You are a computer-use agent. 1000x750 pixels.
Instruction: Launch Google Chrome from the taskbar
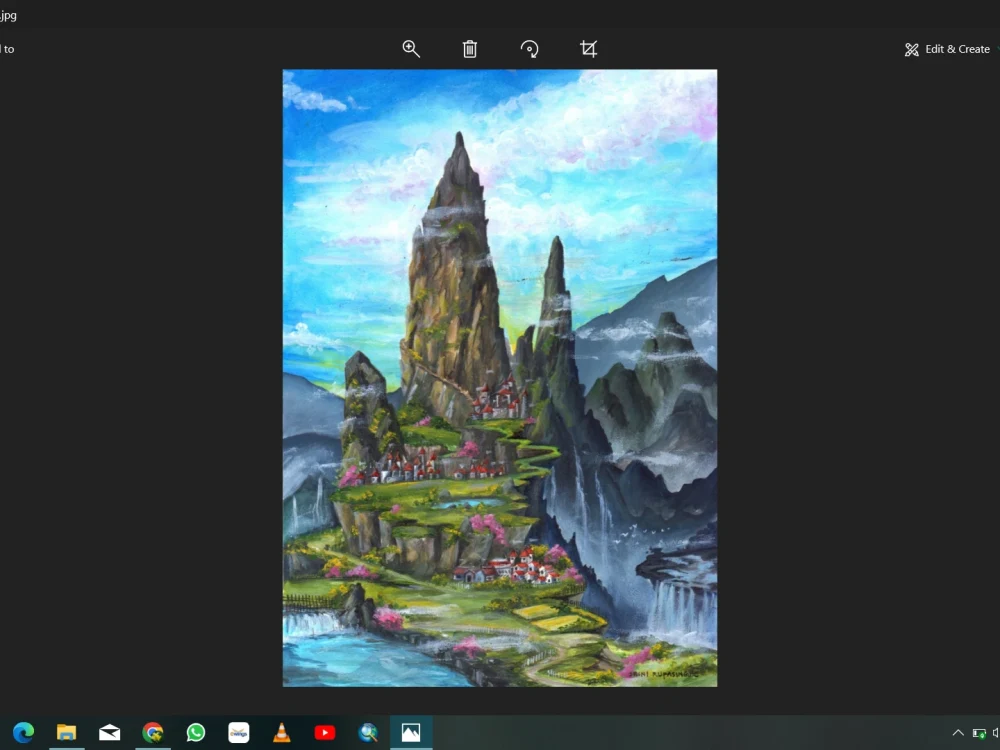click(x=152, y=732)
